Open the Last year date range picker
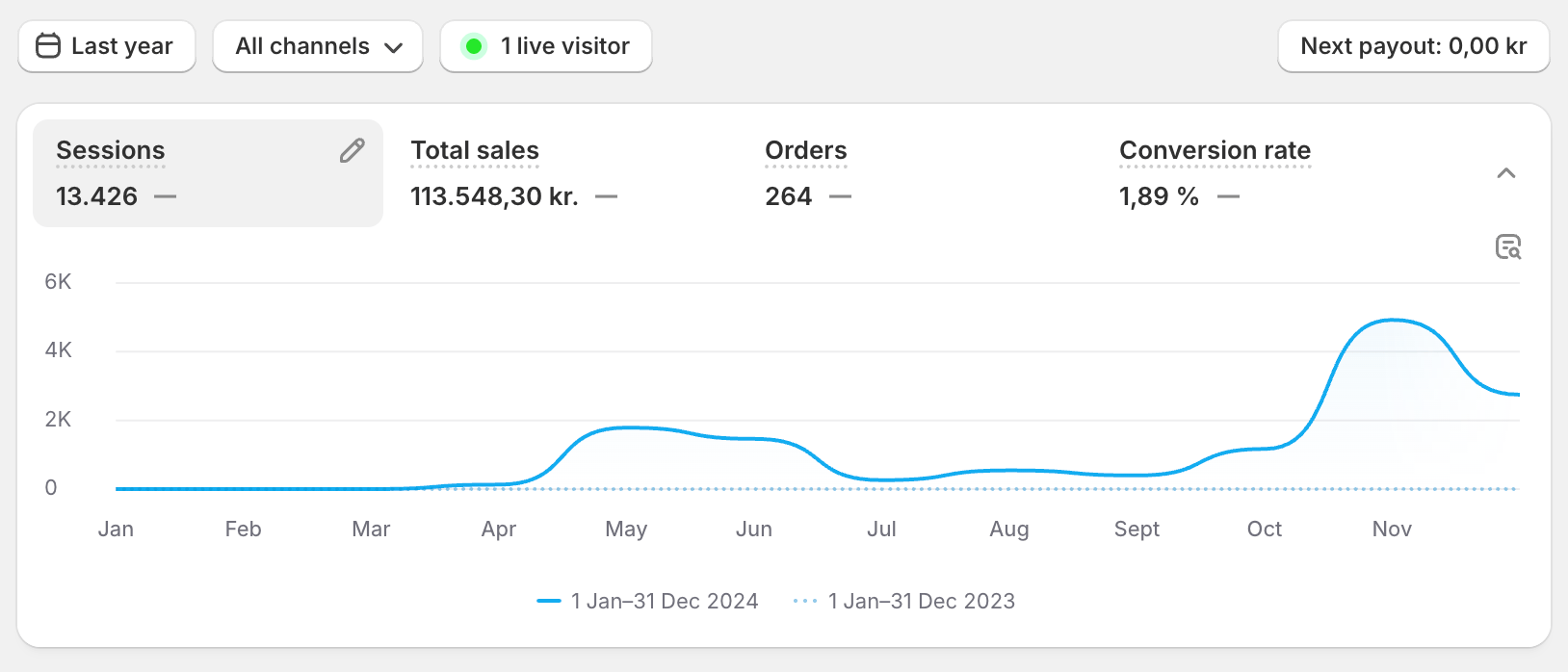Image resolution: width=1568 pixels, height=672 pixels. [107, 46]
